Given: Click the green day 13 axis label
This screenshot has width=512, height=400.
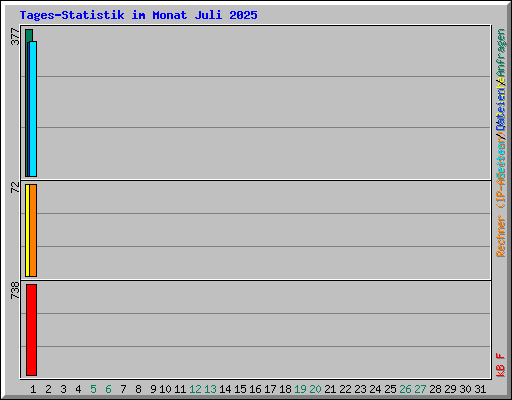Looking at the screenshot, I should [x=210, y=389].
